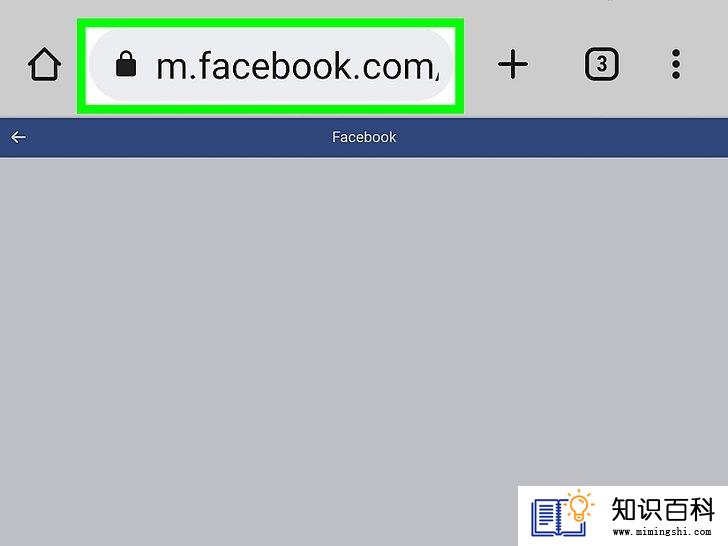Click the 知识百科 watermark text

(663, 509)
